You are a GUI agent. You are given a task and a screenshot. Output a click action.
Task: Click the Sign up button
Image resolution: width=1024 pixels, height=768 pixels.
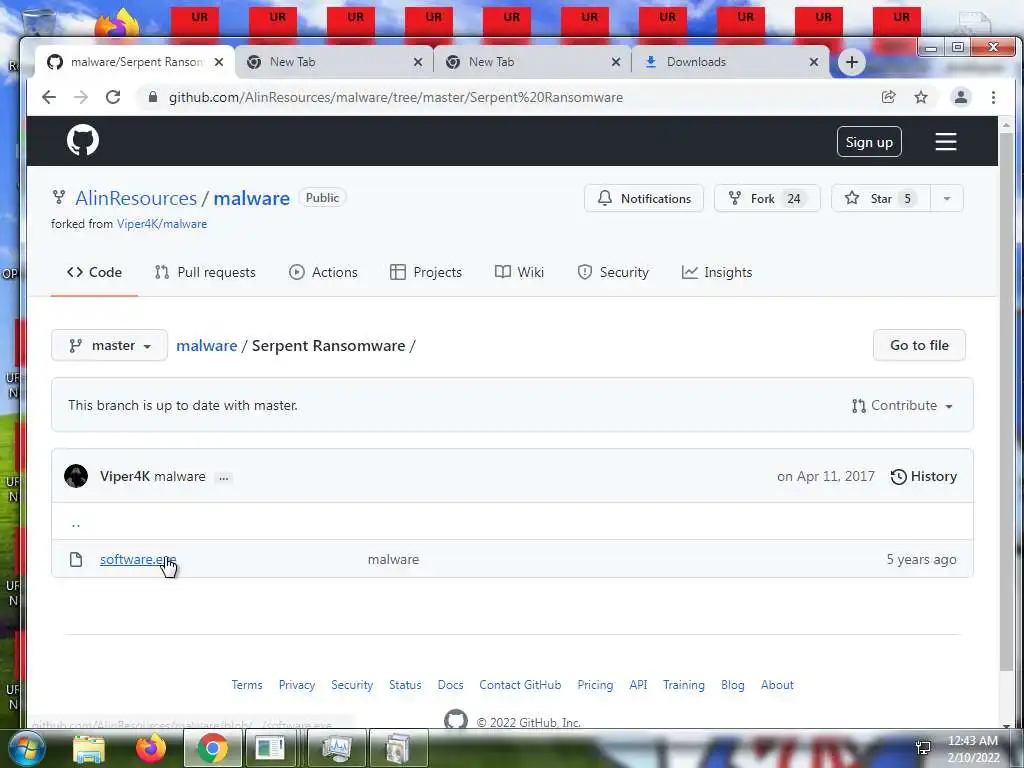point(869,142)
